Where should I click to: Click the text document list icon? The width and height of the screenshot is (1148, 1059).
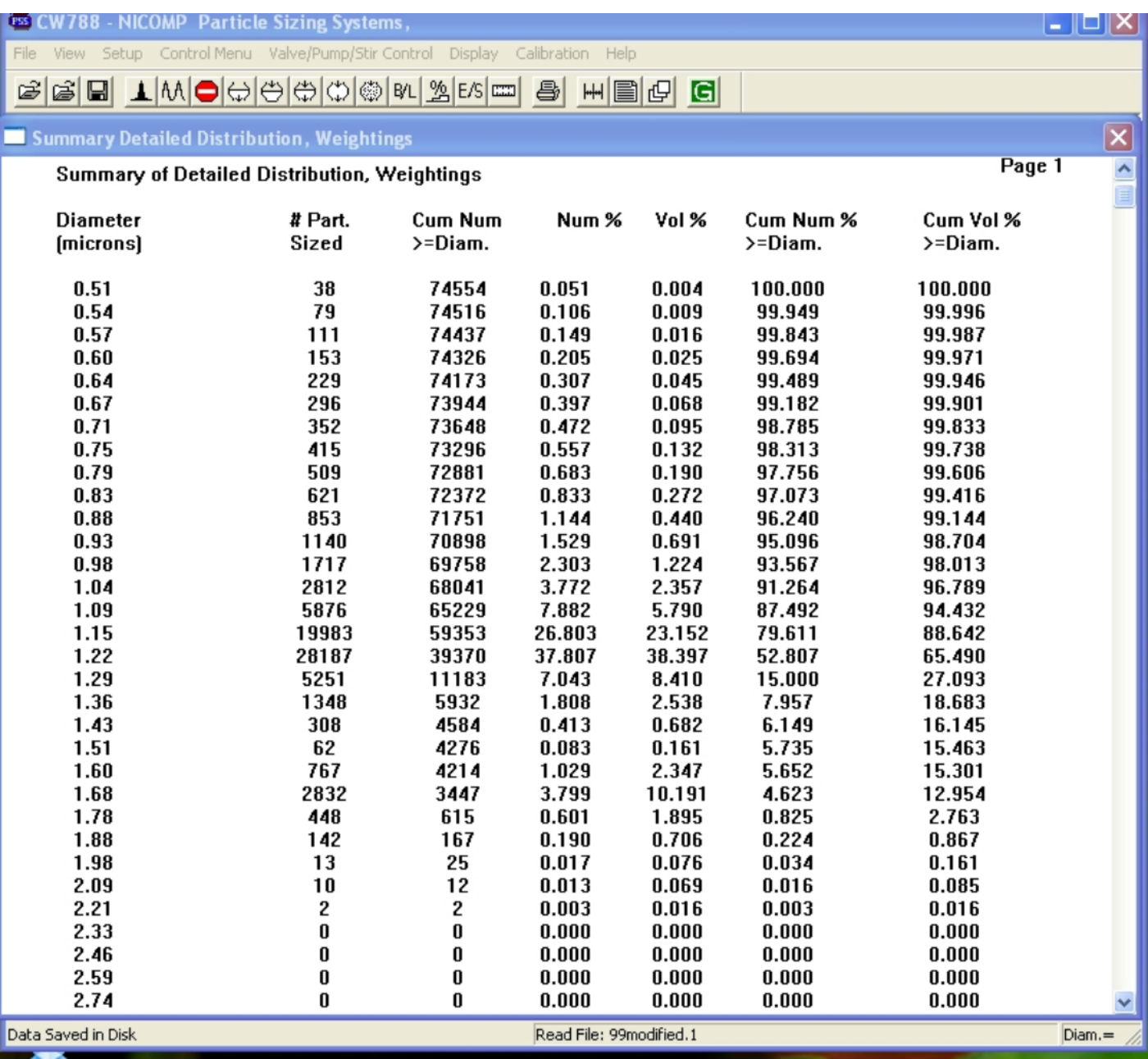point(626,91)
